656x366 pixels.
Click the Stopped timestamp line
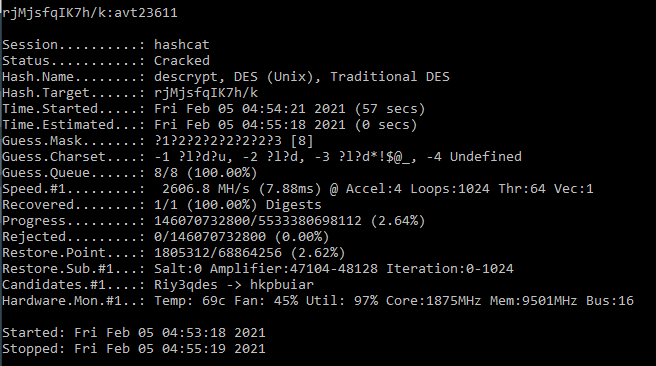pyautogui.click(x=134, y=348)
